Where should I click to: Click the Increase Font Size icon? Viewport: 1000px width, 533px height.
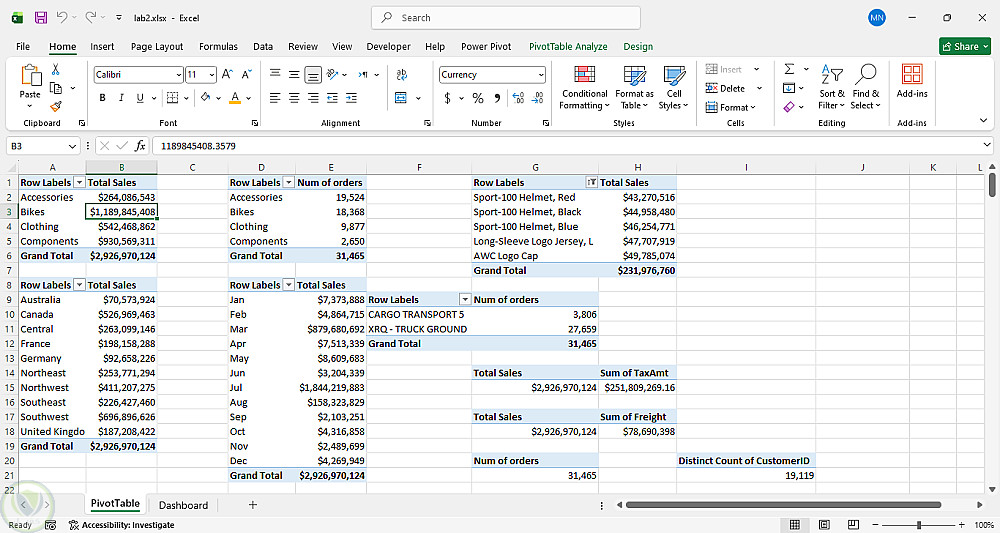pyautogui.click(x=227, y=75)
